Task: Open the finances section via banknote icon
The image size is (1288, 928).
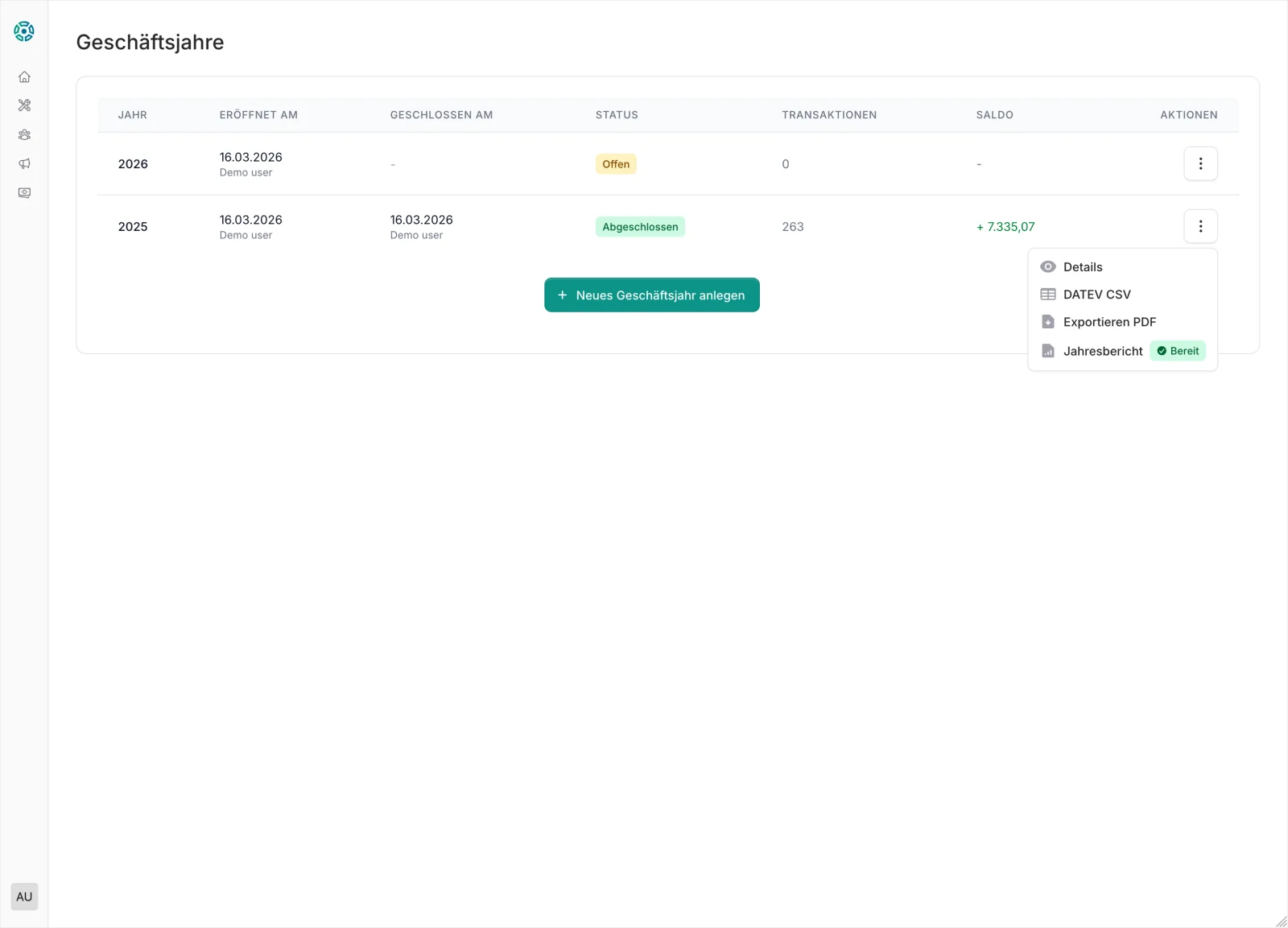Action: click(24, 193)
